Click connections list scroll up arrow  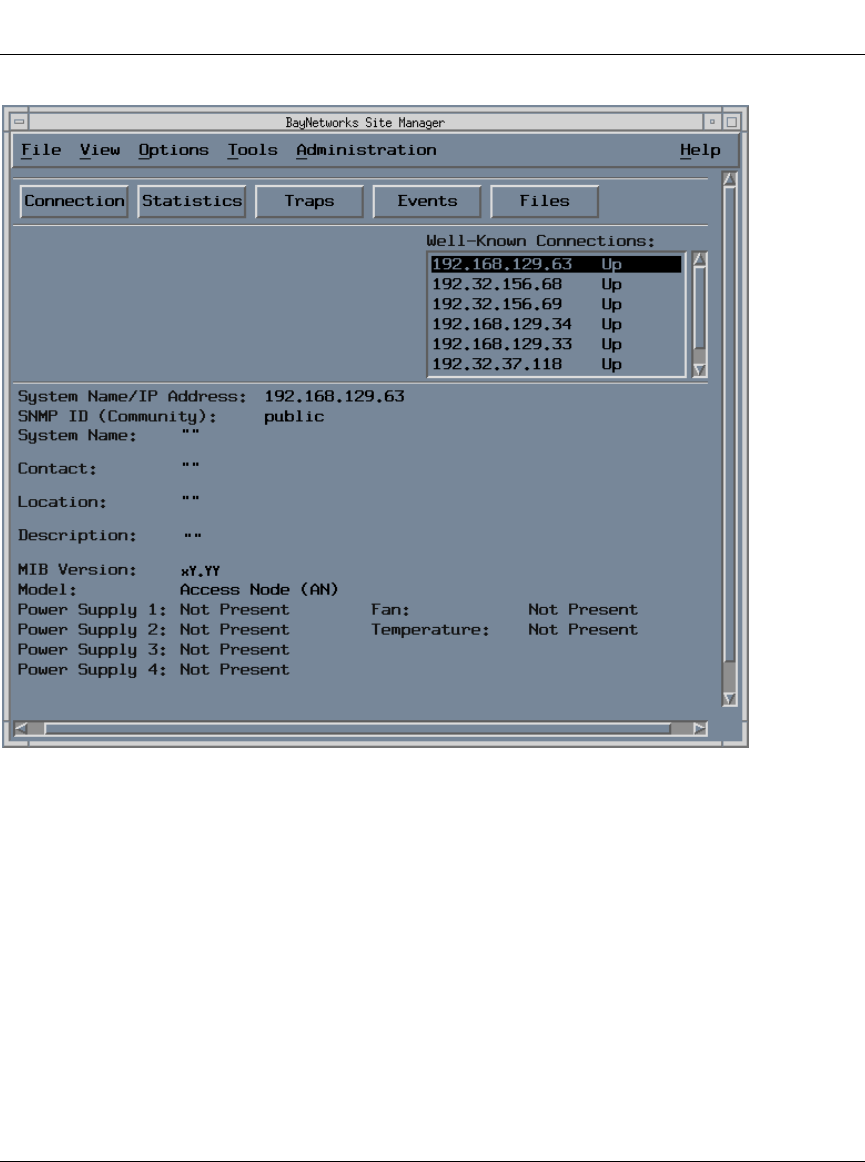699,260
